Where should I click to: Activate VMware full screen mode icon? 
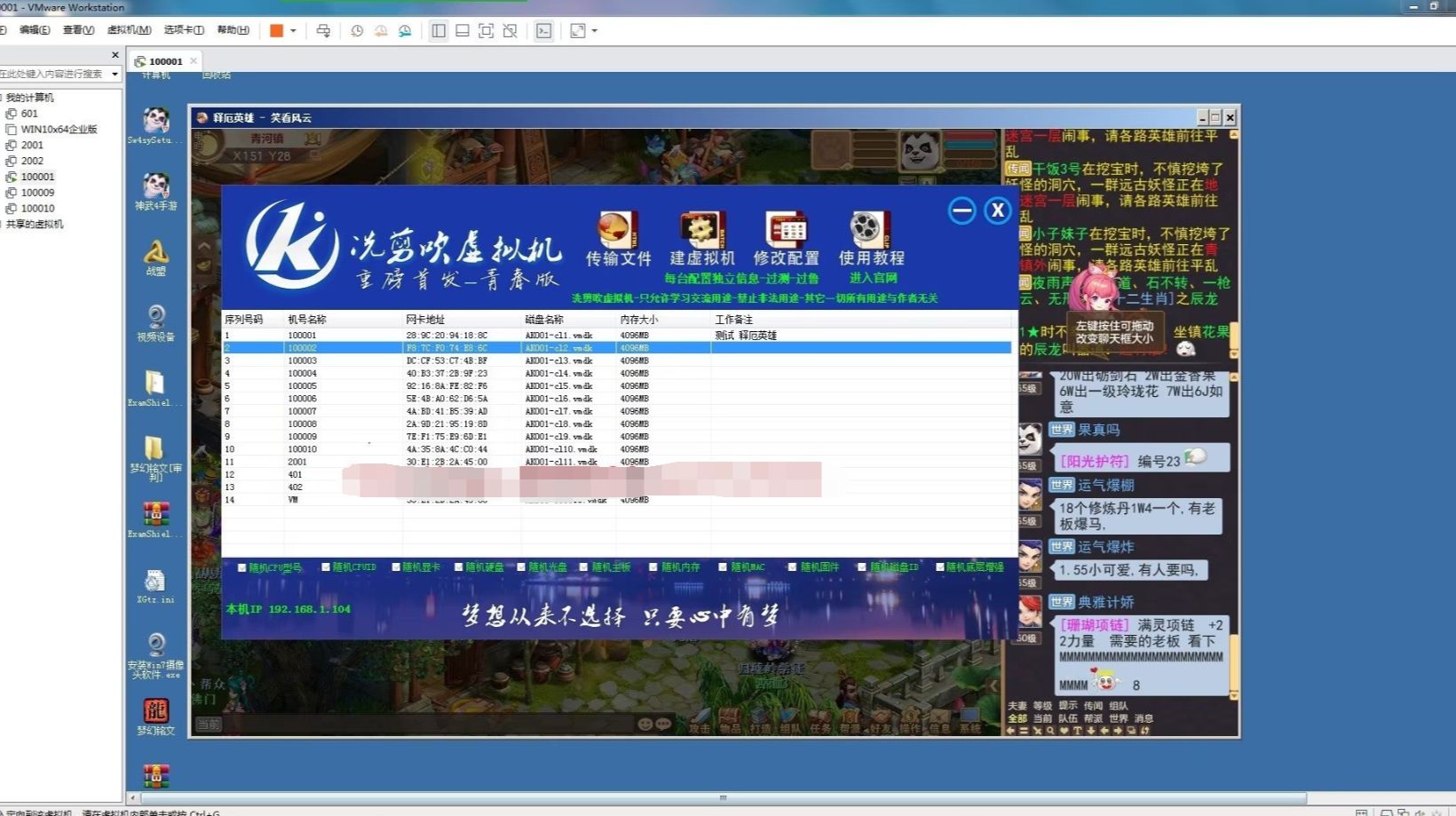coord(486,30)
